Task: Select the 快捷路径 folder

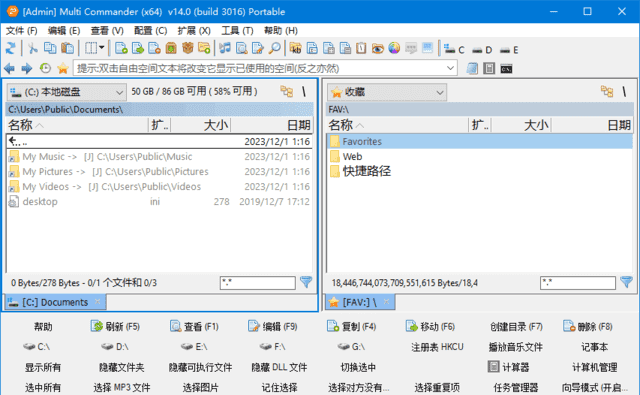Action: point(480,171)
